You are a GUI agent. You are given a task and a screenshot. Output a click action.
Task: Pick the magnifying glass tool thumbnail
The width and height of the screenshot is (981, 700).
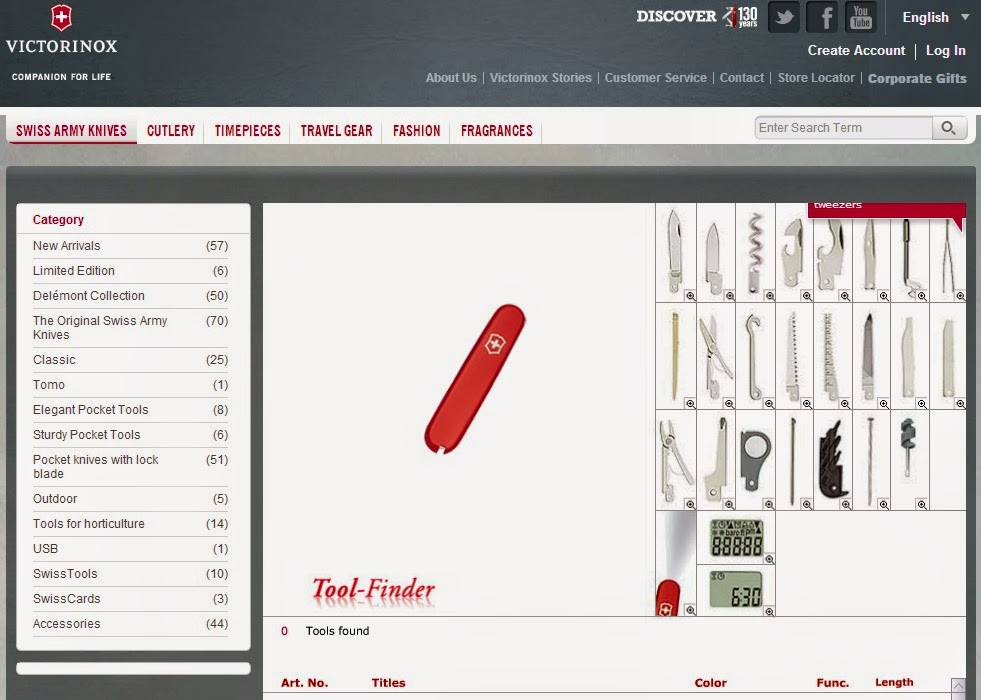coord(755,460)
